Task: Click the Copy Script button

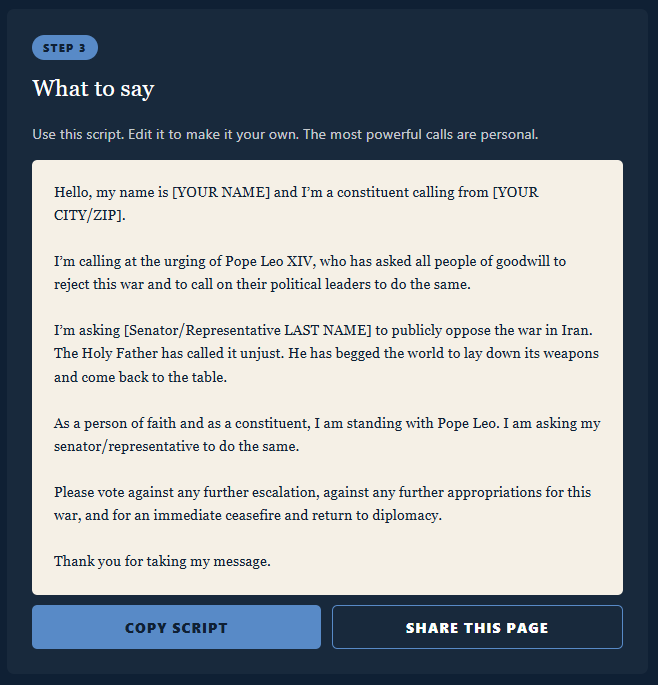Action: pyautogui.click(x=176, y=628)
